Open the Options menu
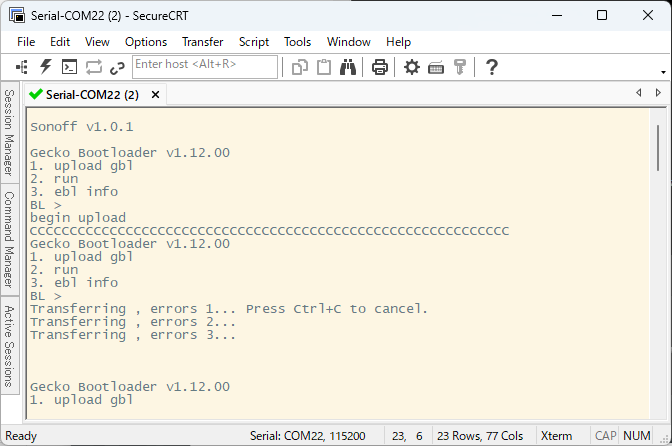Viewport: 672px width, 446px height. pos(146,42)
